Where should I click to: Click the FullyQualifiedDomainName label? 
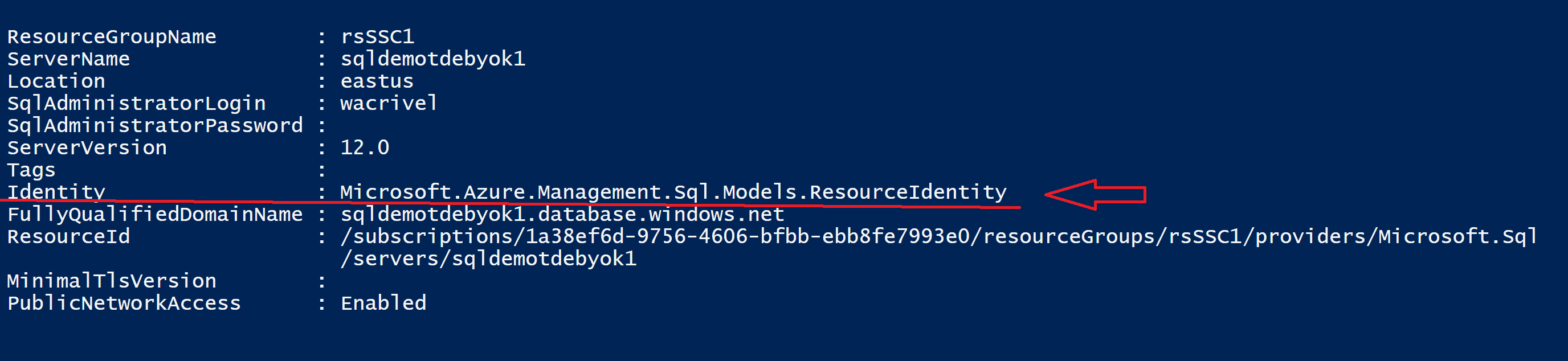pos(154,214)
